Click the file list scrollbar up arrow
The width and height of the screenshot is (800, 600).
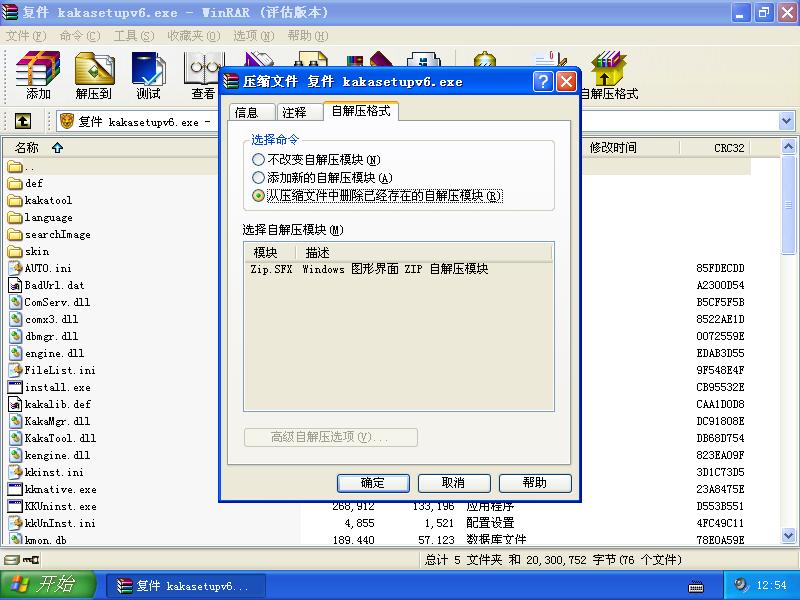pyautogui.click(x=788, y=147)
